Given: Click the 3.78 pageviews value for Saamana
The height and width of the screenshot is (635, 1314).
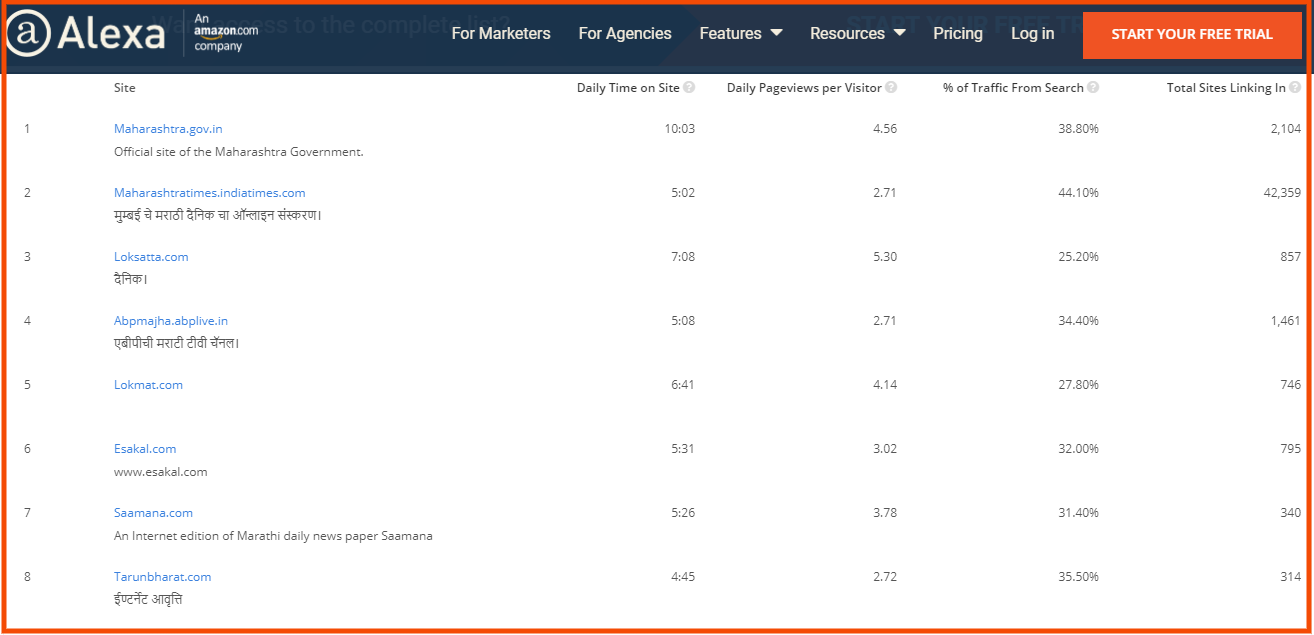Looking at the screenshot, I should 885,513.
